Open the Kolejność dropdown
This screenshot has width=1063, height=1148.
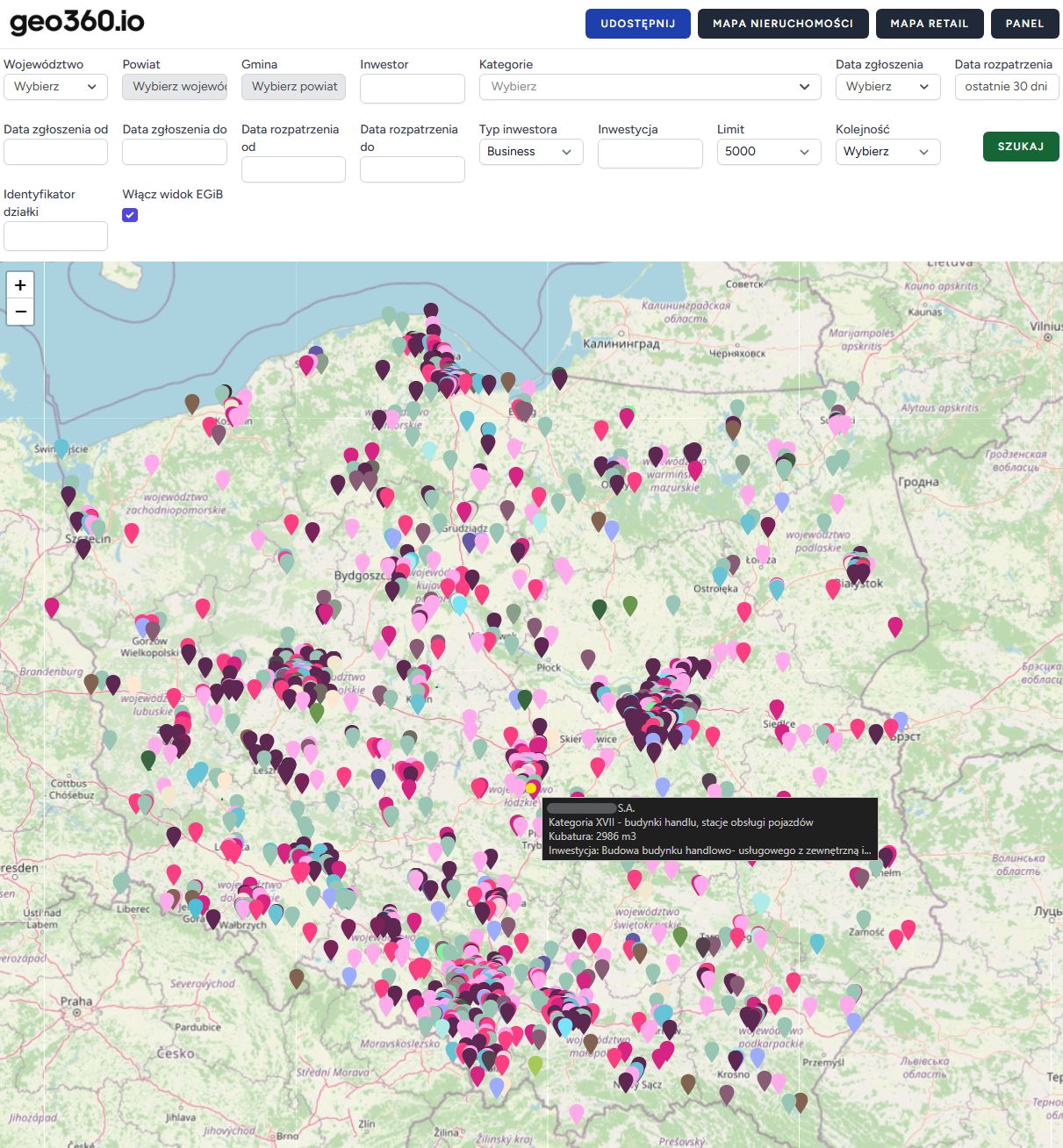(888, 152)
